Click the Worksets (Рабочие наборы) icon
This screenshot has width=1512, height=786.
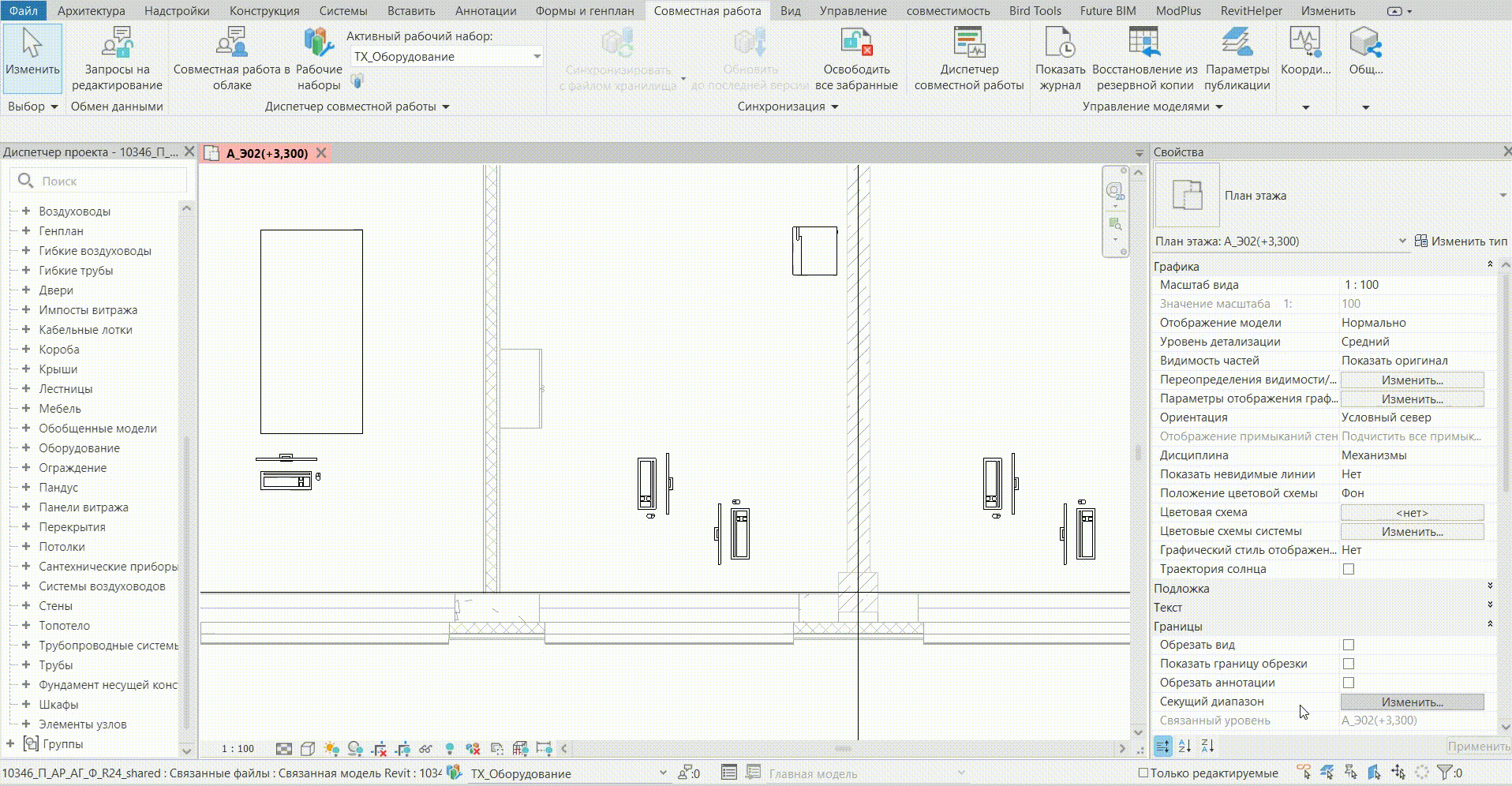click(319, 59)
